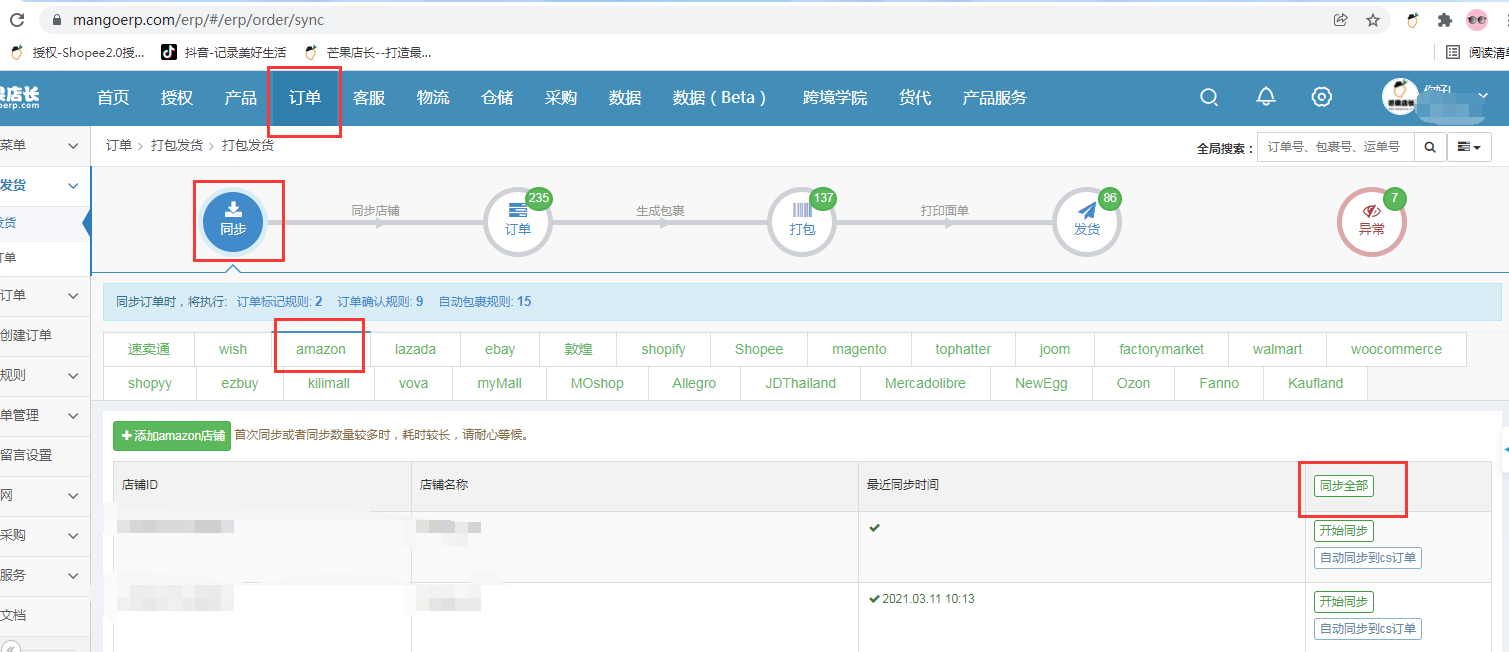Click the 发货 step icon with badge 86
Viewport: 1509px width, 652px height.
point(1087,222)
